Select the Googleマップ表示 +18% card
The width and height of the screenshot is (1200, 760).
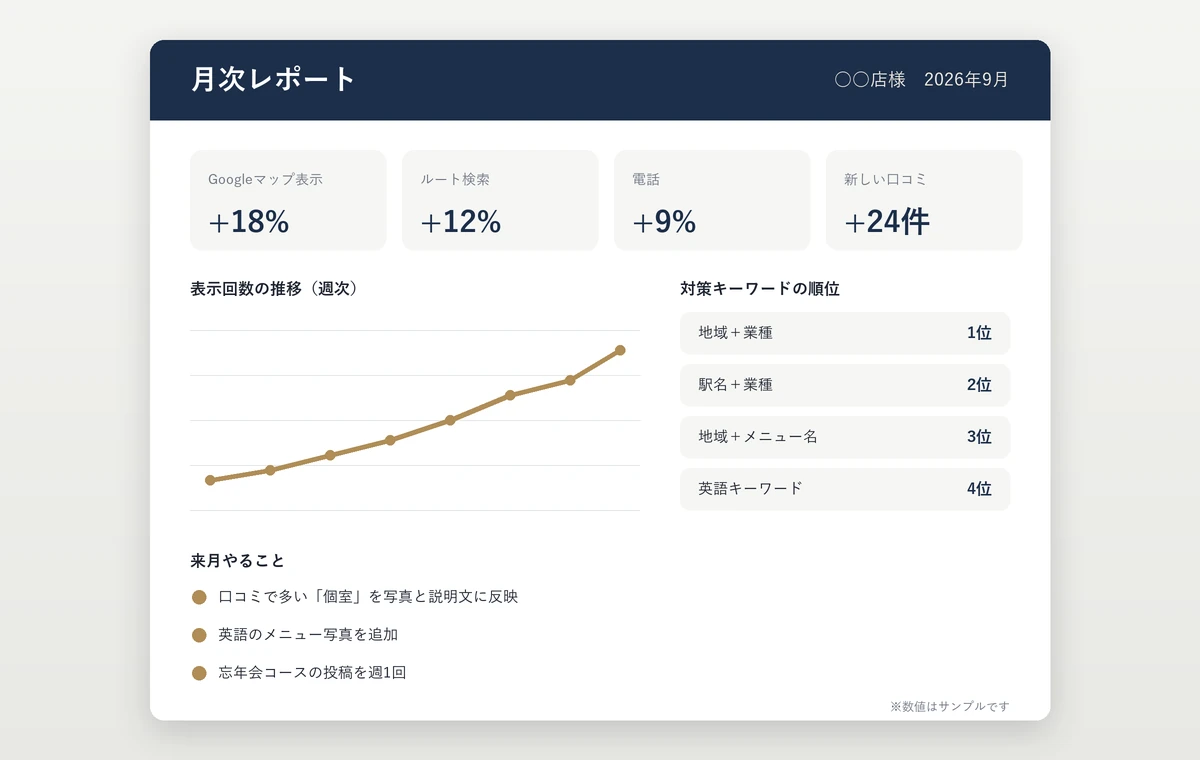(x=288, y=200)
